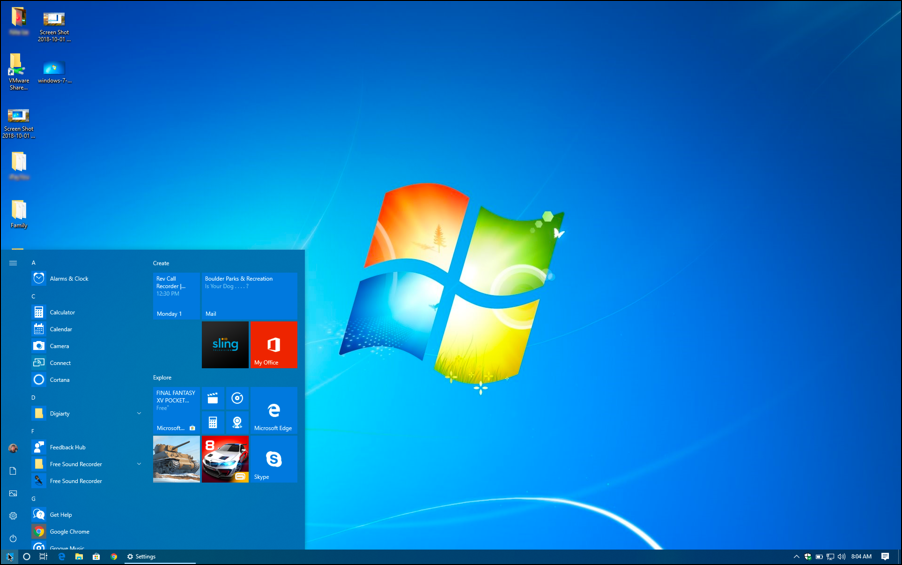Click the 'C' letter header in app list
The image size is (902, 565).
[x=33, y=297]
